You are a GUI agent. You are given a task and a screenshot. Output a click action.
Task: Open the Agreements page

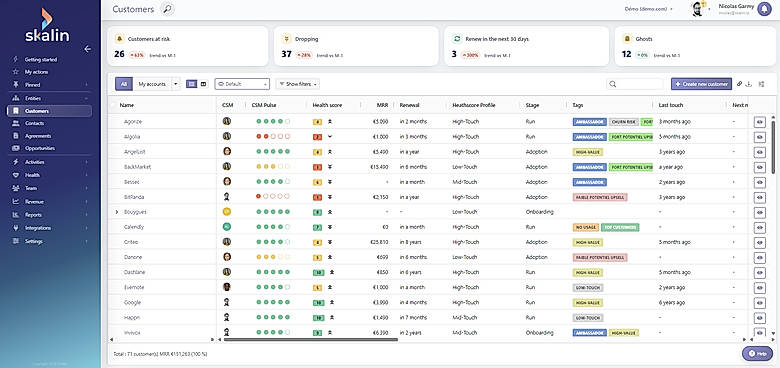point(38,136)
